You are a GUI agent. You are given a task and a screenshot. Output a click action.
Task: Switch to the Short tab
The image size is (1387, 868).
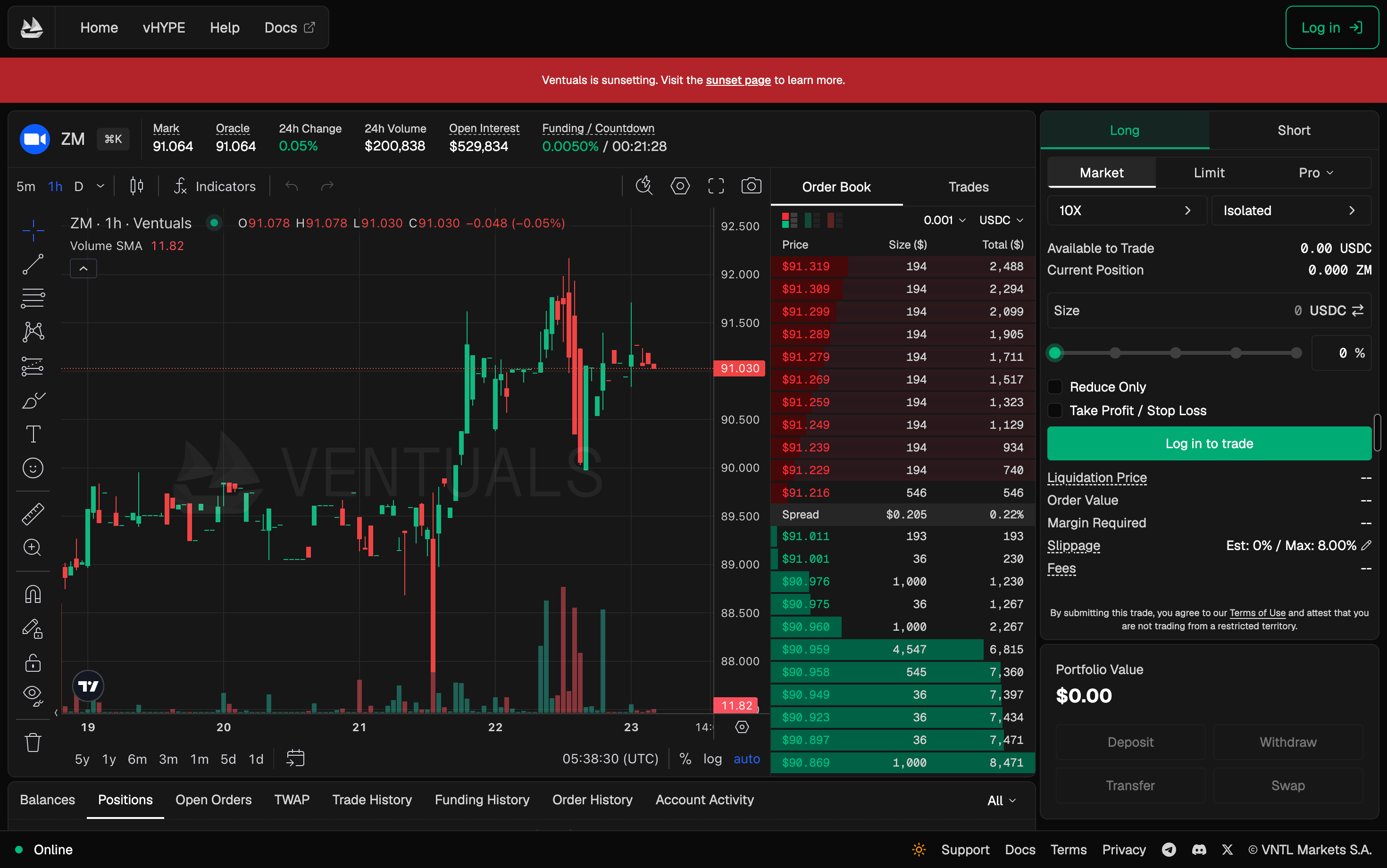pyautogui.click(x=1294, y=130)
